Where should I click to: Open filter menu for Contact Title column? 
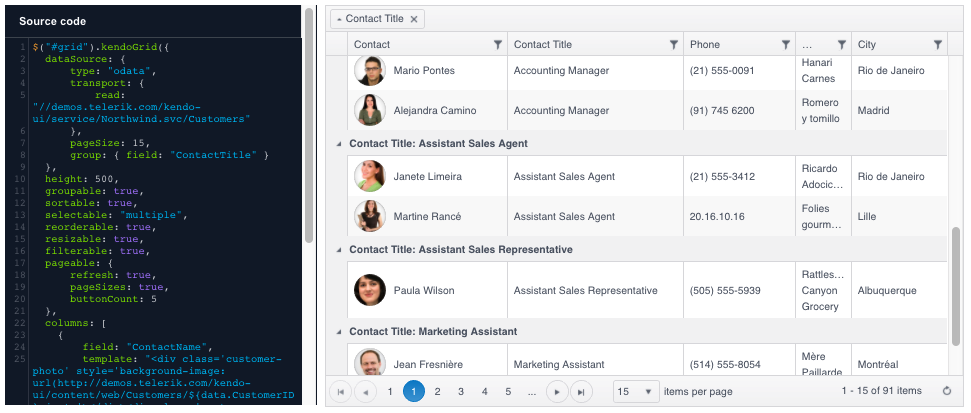(x=673, y=45)
